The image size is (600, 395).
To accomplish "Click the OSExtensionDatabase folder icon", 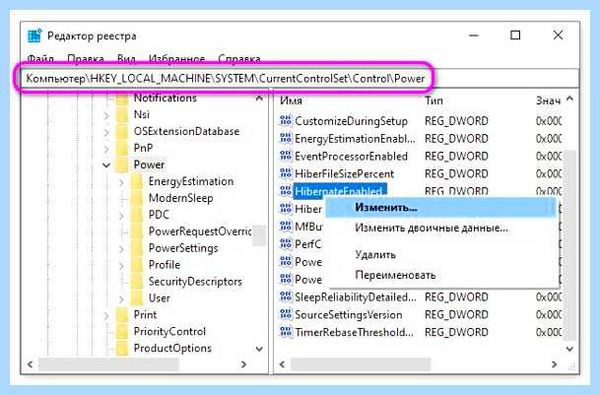I will [122, 131].
